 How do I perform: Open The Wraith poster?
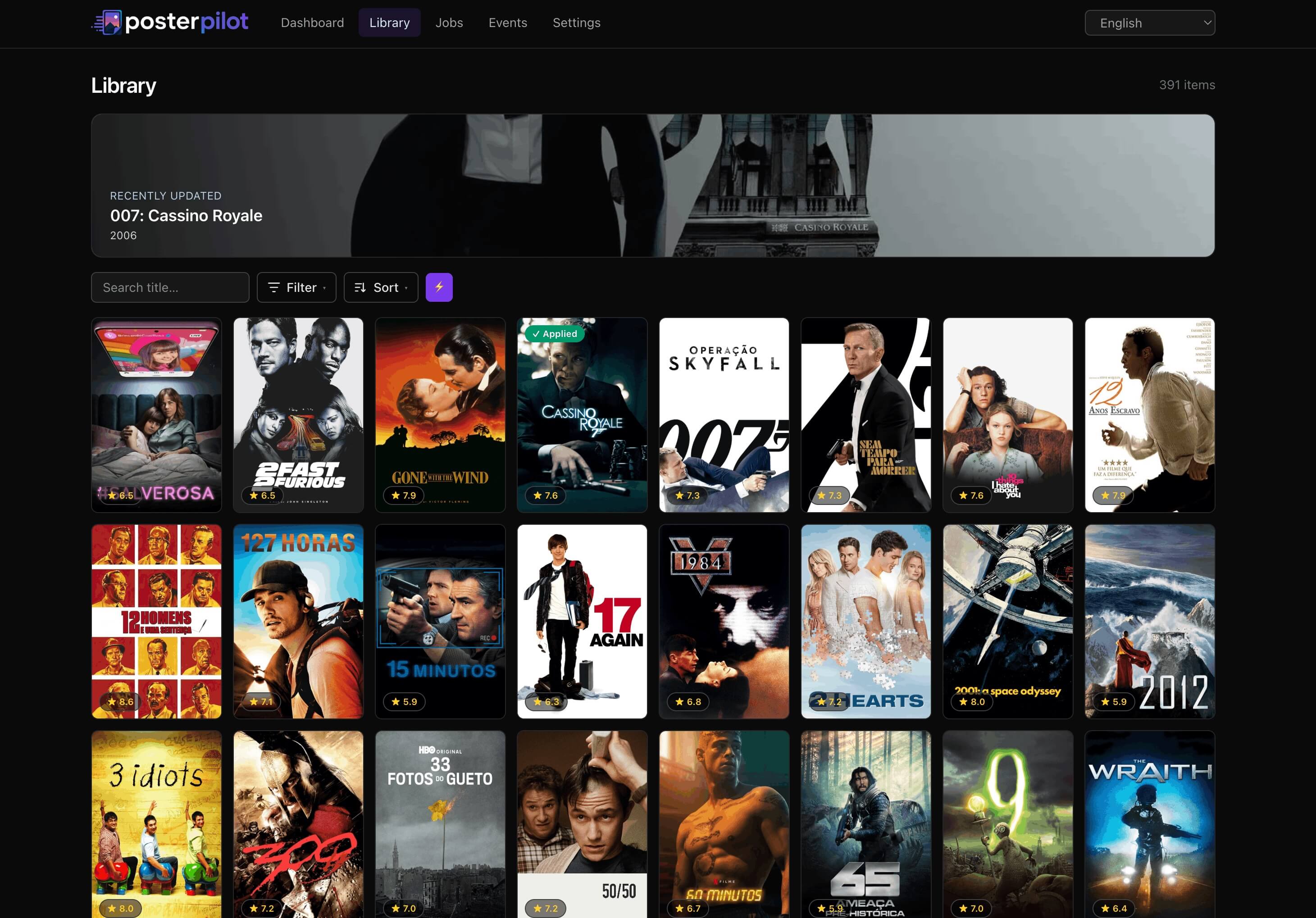(1150, 825)
